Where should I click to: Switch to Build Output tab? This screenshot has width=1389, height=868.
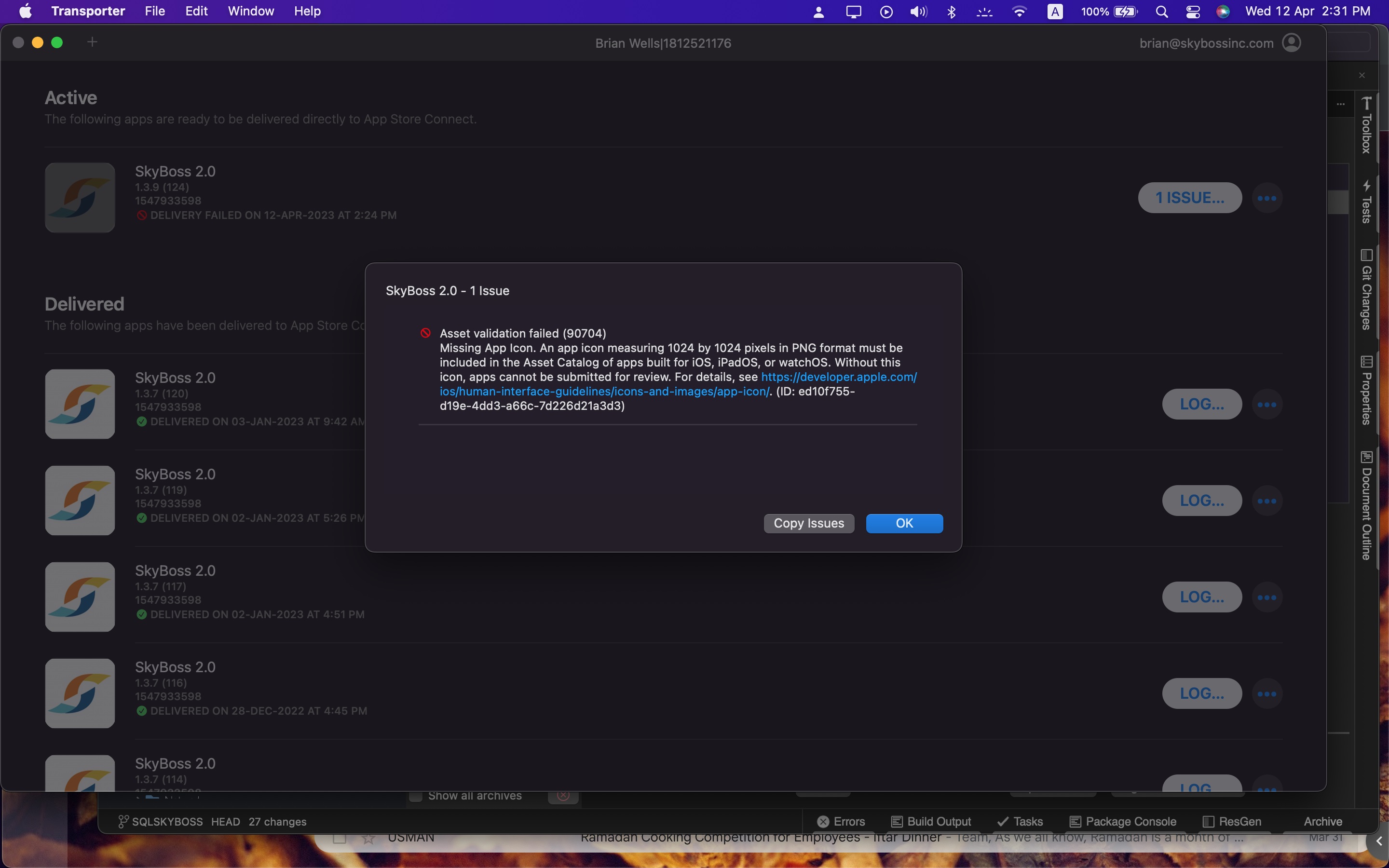pos(931,822)
